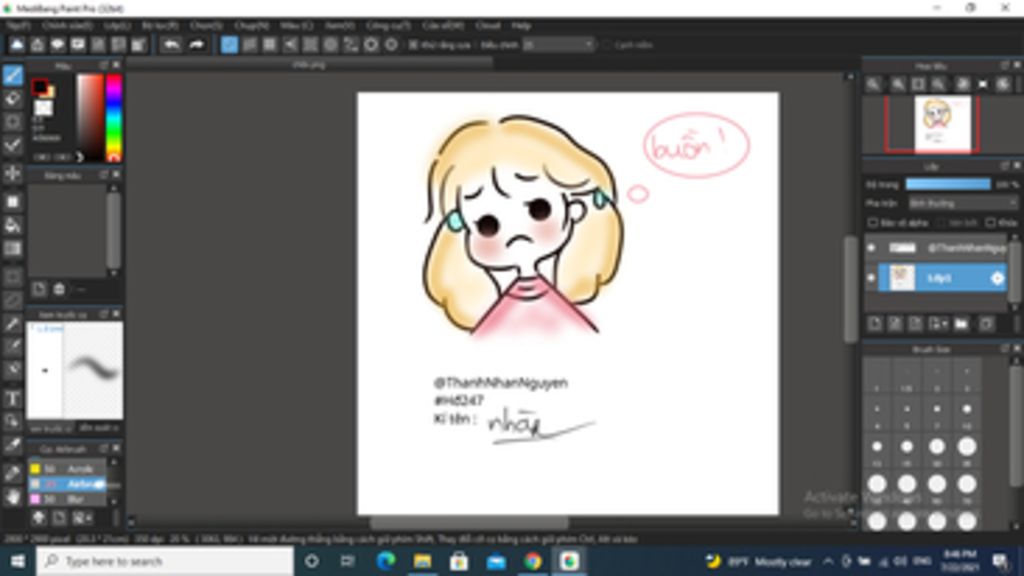Select the Hand pan tool
Screen dimensions: 1024x576
point(12,497)
